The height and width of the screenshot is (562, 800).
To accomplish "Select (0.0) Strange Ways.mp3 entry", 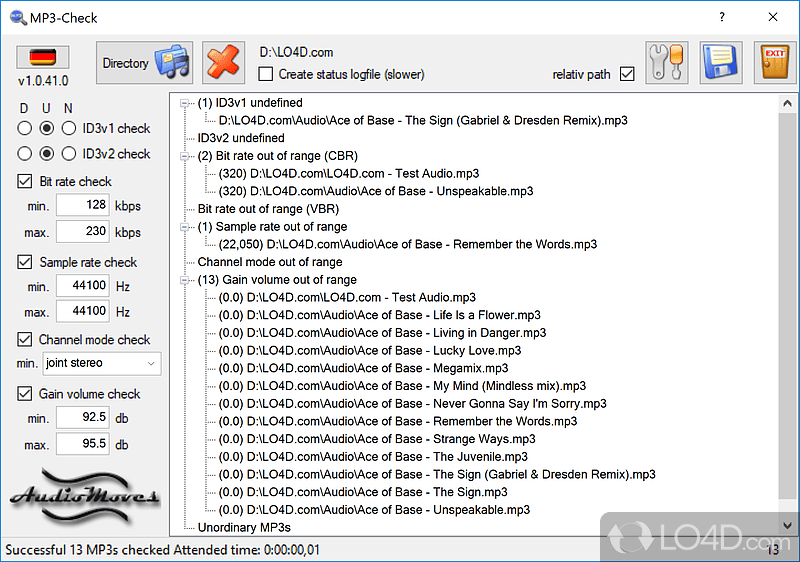I will point(377,439).
